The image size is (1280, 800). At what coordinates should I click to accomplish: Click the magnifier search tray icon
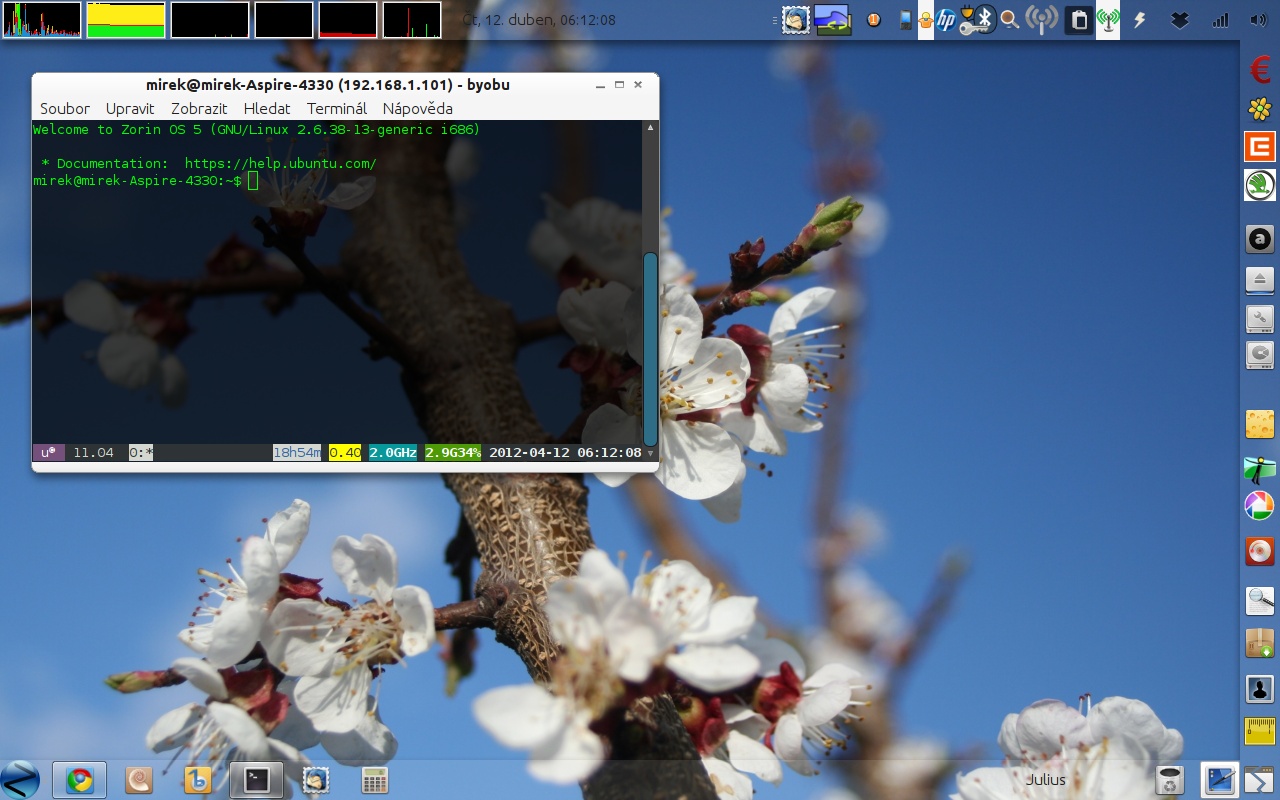click(1010, 19)
